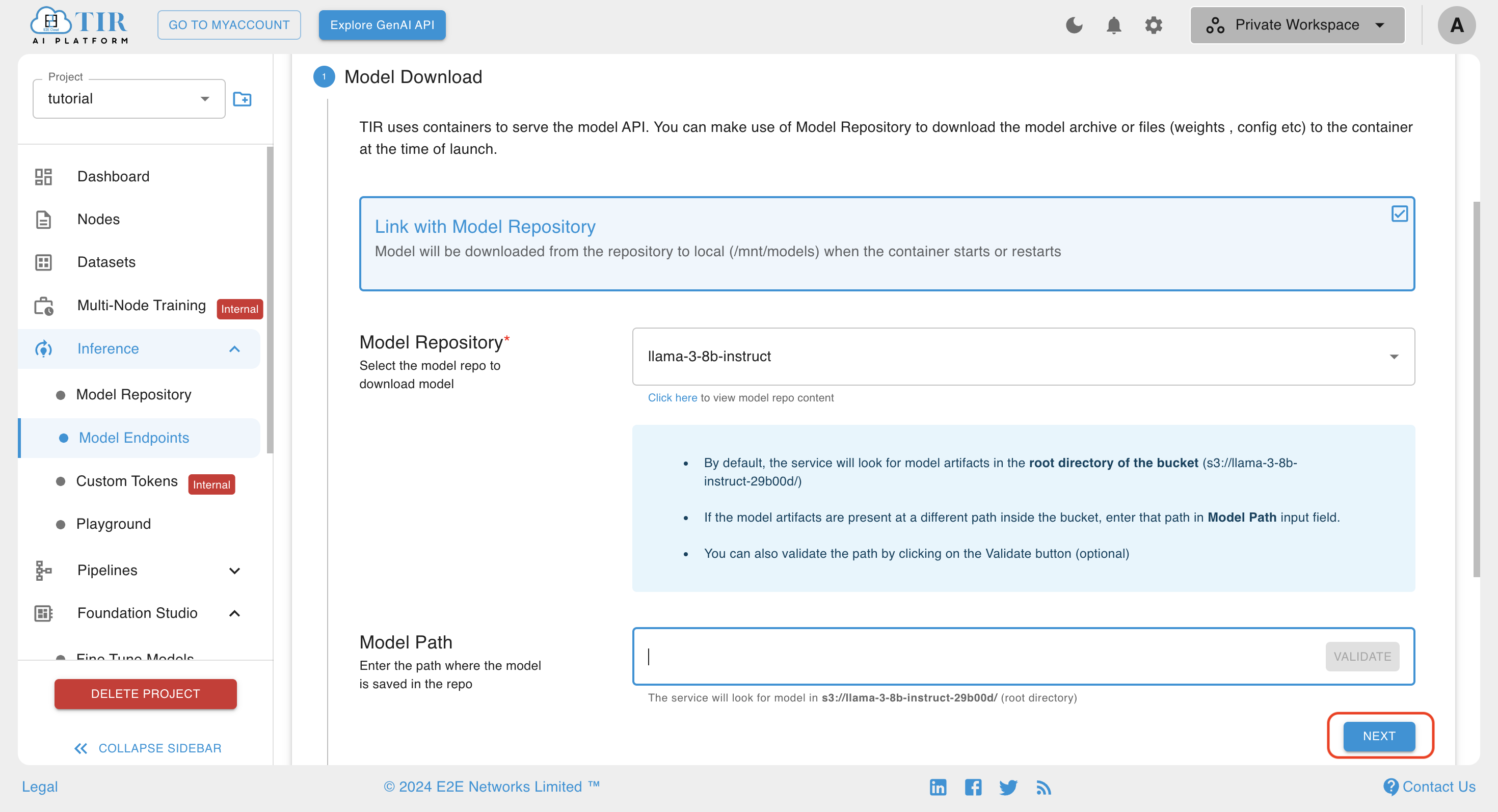Click the sidebar navigation scrollbar

[x=270, y=300]
